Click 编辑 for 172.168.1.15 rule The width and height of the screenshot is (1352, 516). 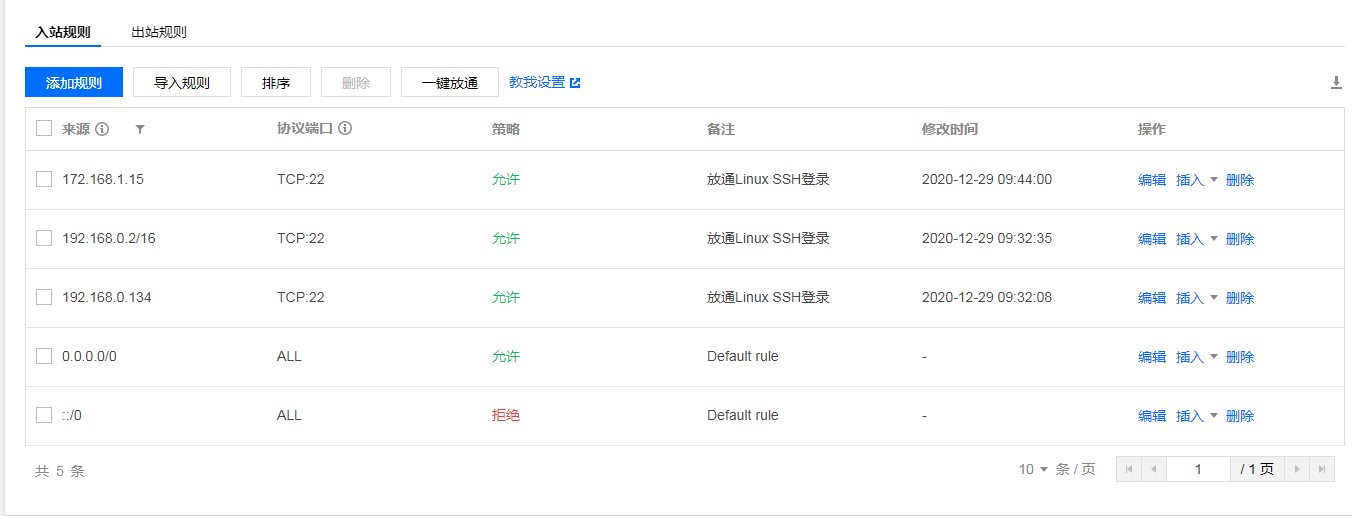(1152, 180)
